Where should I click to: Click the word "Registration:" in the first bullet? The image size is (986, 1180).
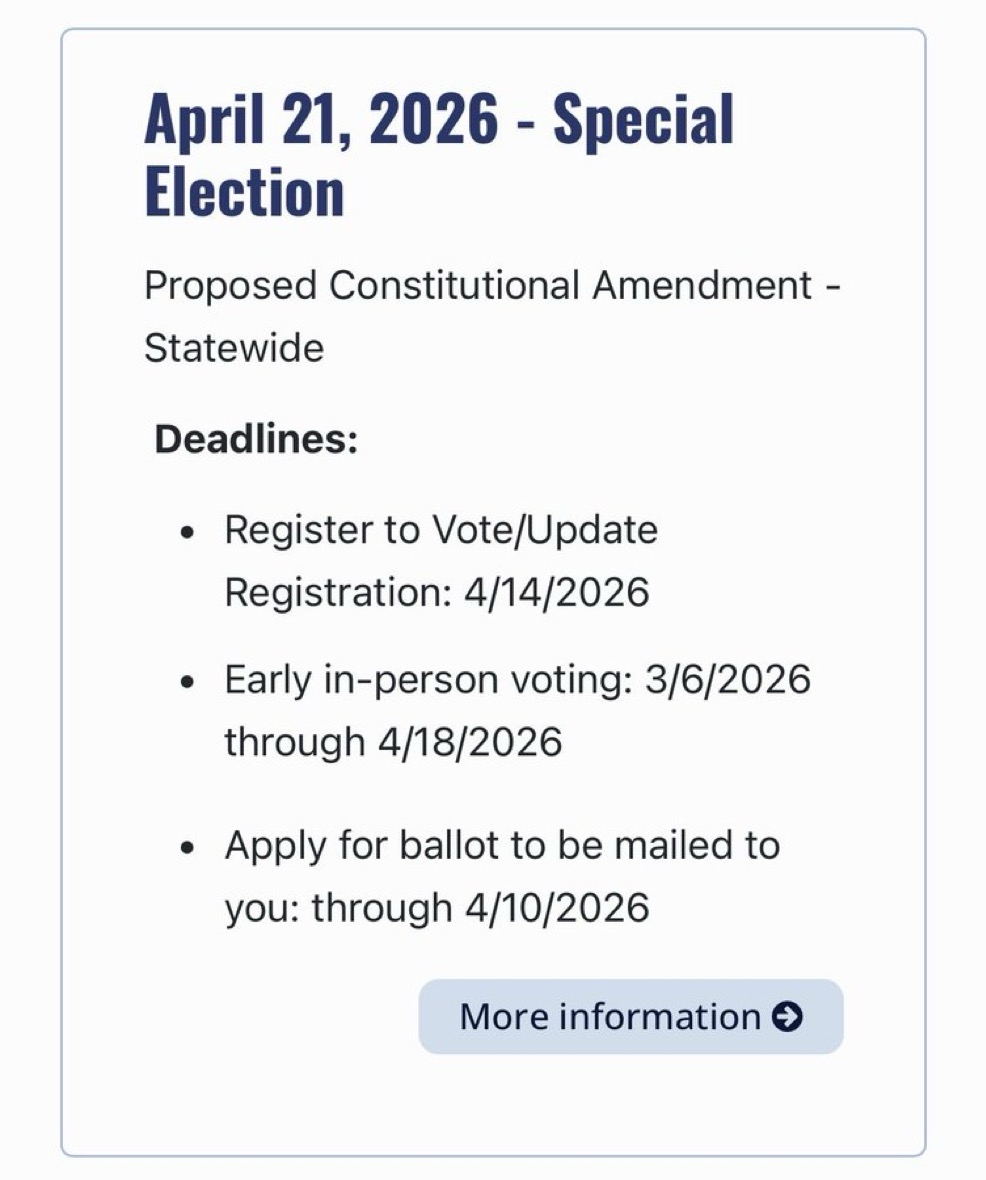pyautogui.click(x=338, y=592)
